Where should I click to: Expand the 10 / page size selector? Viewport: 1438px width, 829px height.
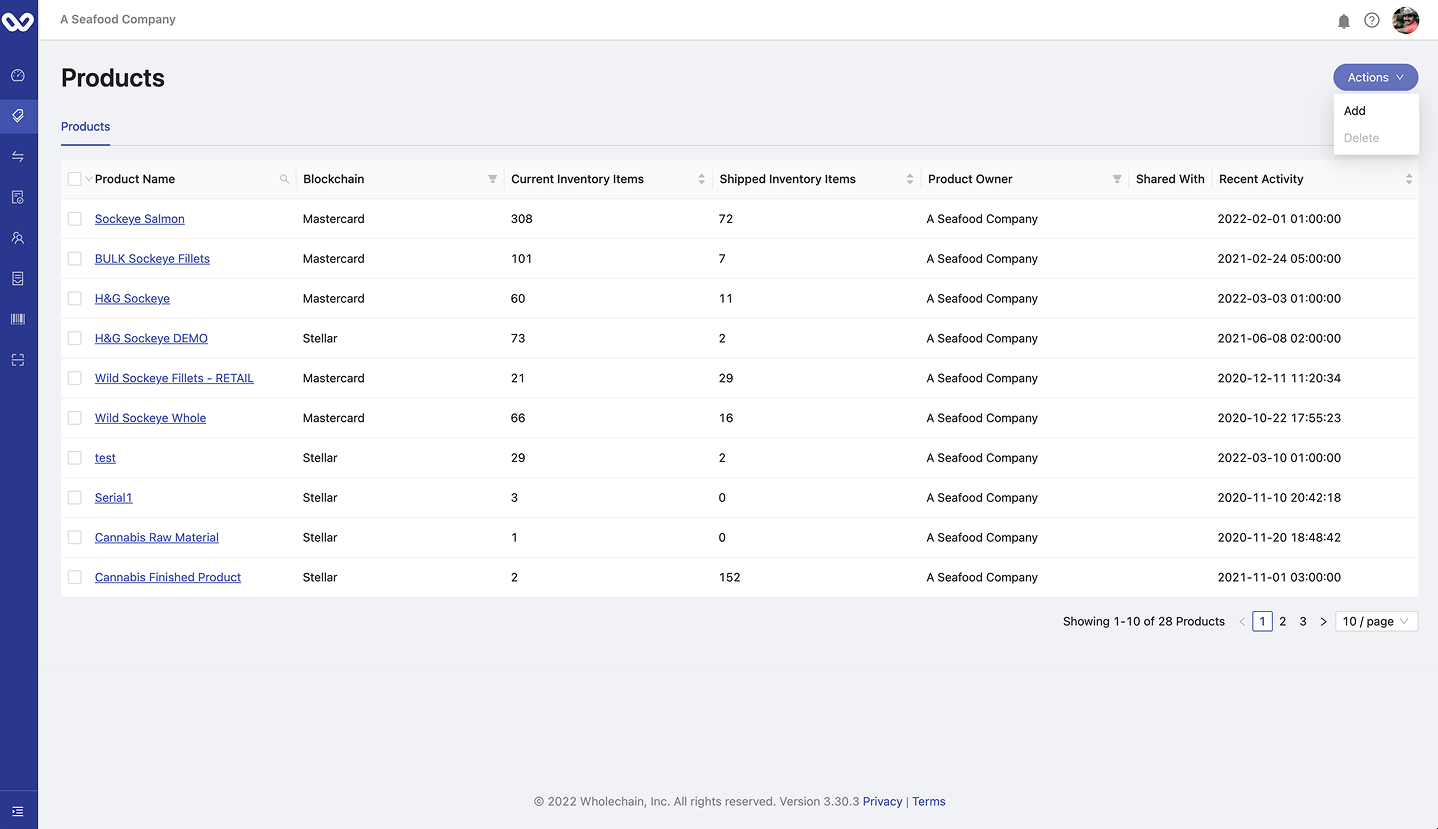(x=1376, y=621)
